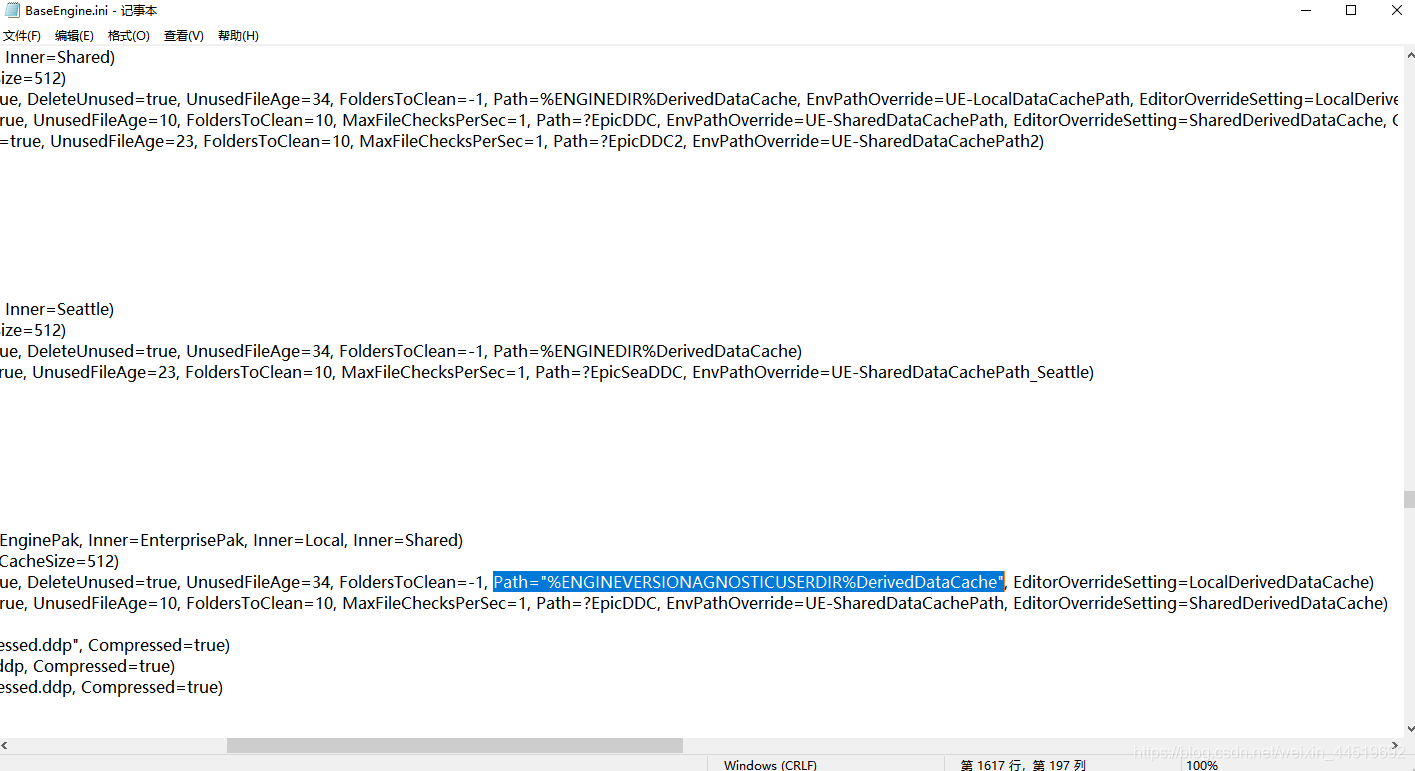Image resolution: width=1415 pixels, height=771 pixels.
Task: Click the text UnusedFileAge=23 on the ?EpicSeaDDC line
Action: [x=104, y=372]
